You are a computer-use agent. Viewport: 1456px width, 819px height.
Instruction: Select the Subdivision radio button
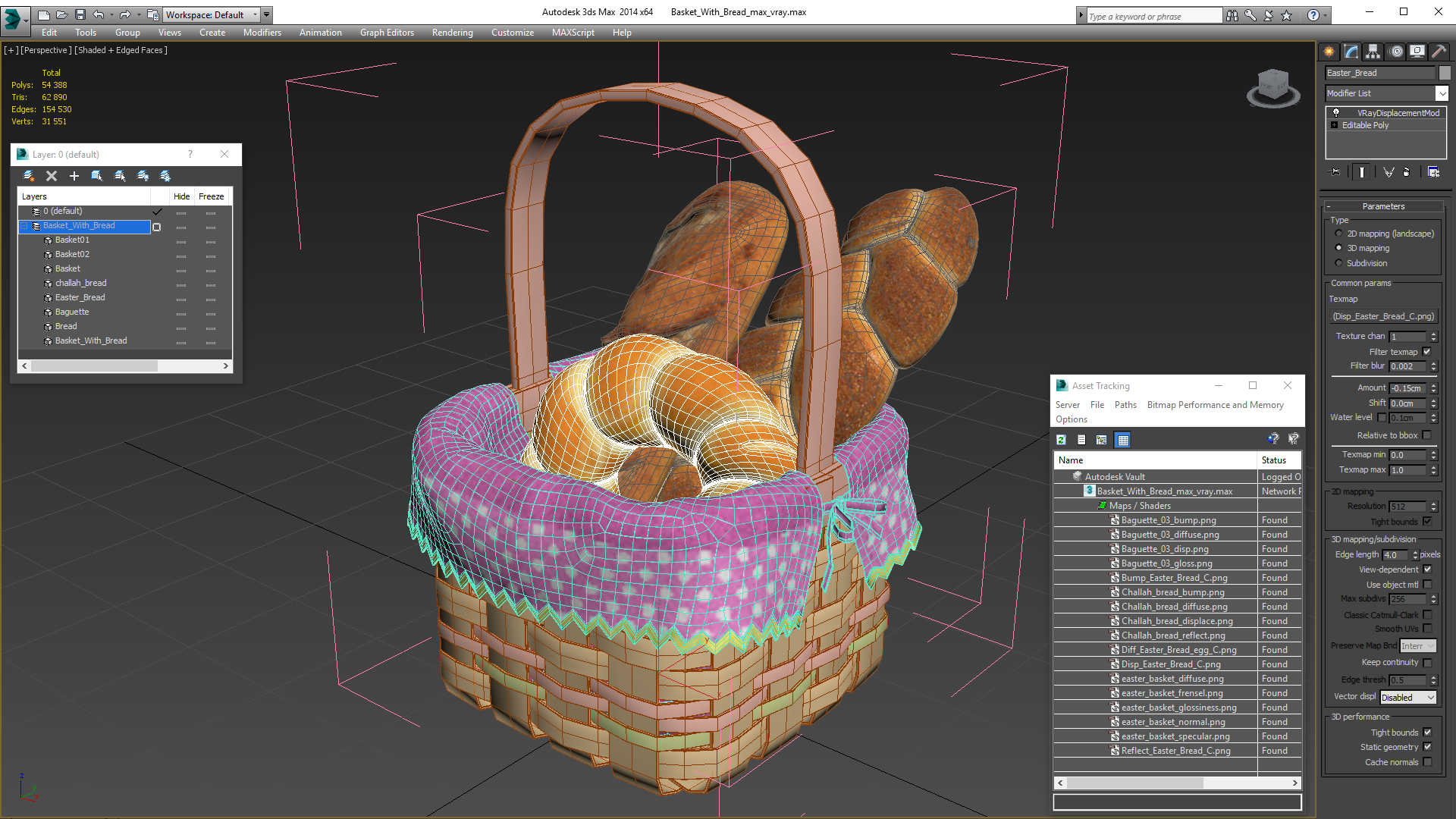[x=1339, y=263]
